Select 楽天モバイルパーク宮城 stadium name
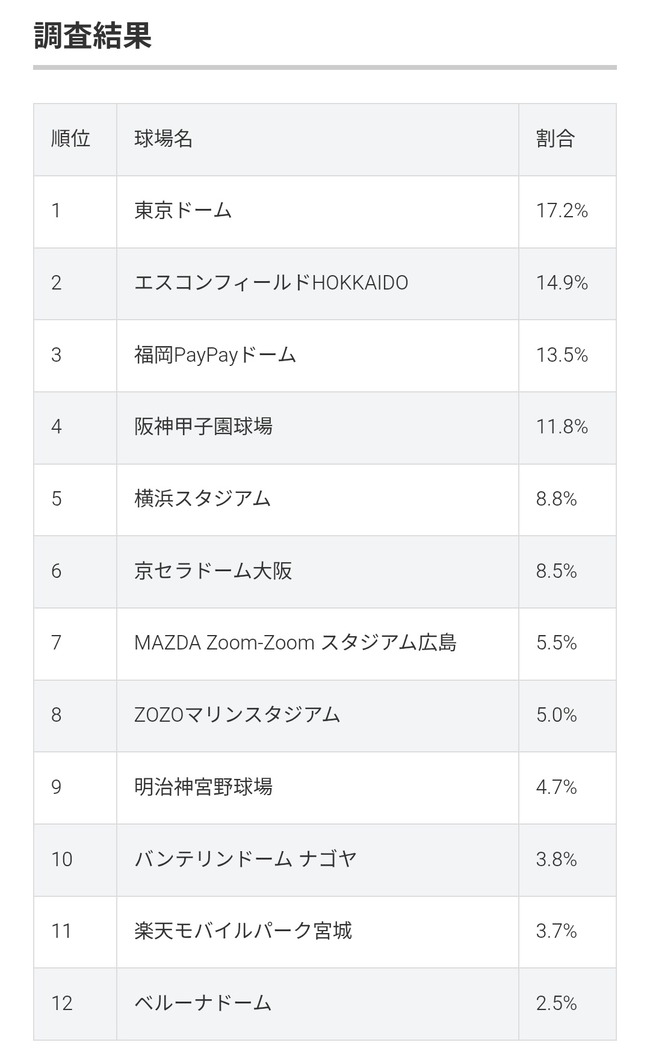 243,931
